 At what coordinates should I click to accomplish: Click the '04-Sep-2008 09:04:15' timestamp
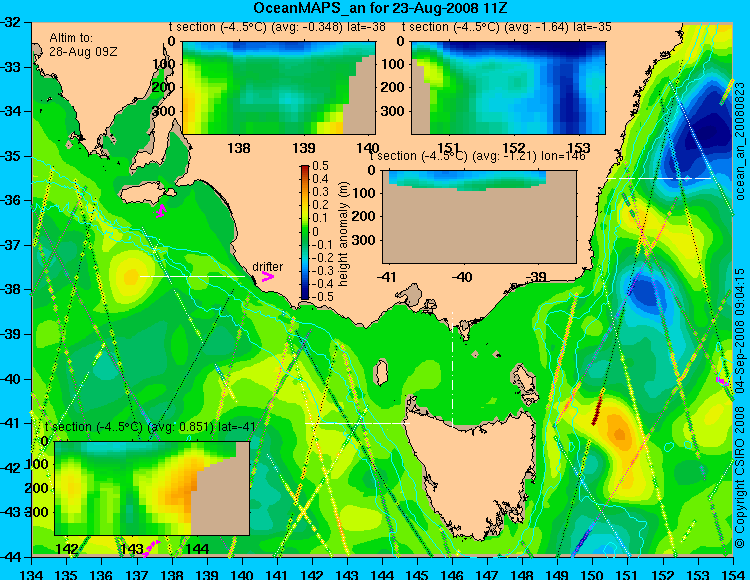coord(740,330)
